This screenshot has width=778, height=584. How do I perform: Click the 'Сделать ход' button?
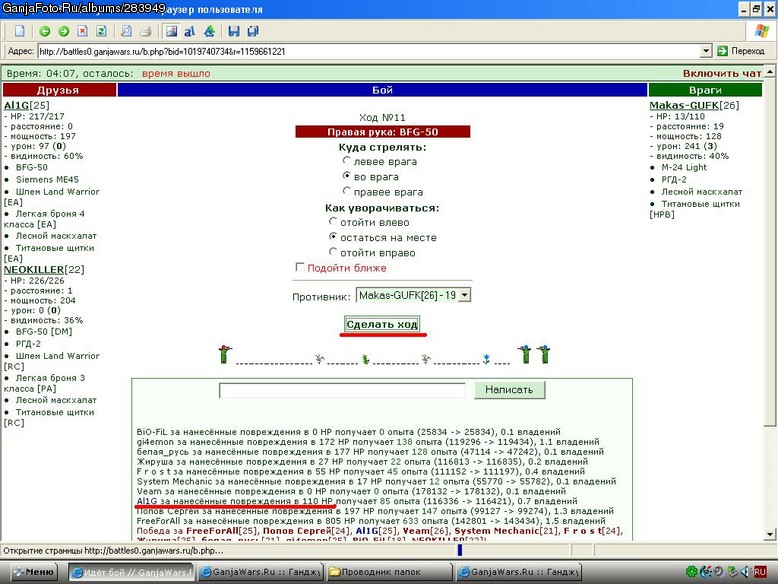382,324
